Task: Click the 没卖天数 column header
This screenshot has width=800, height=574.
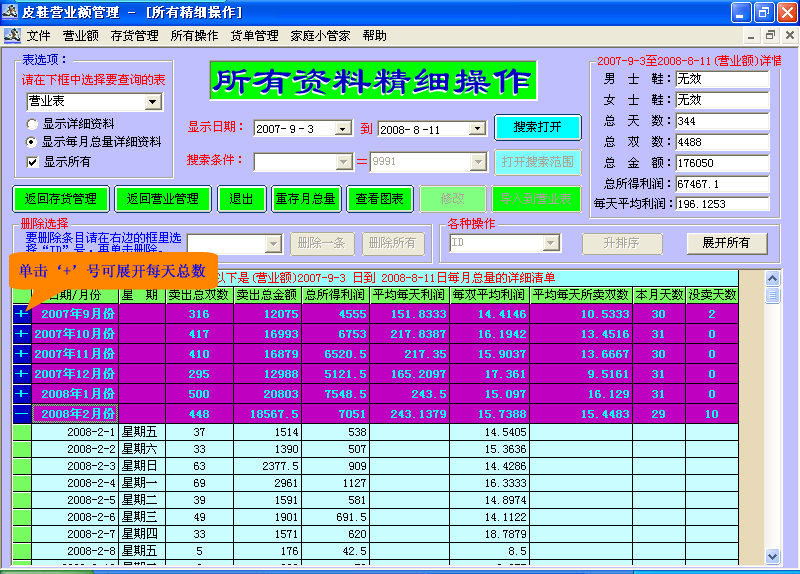Action: pos(712,295)
